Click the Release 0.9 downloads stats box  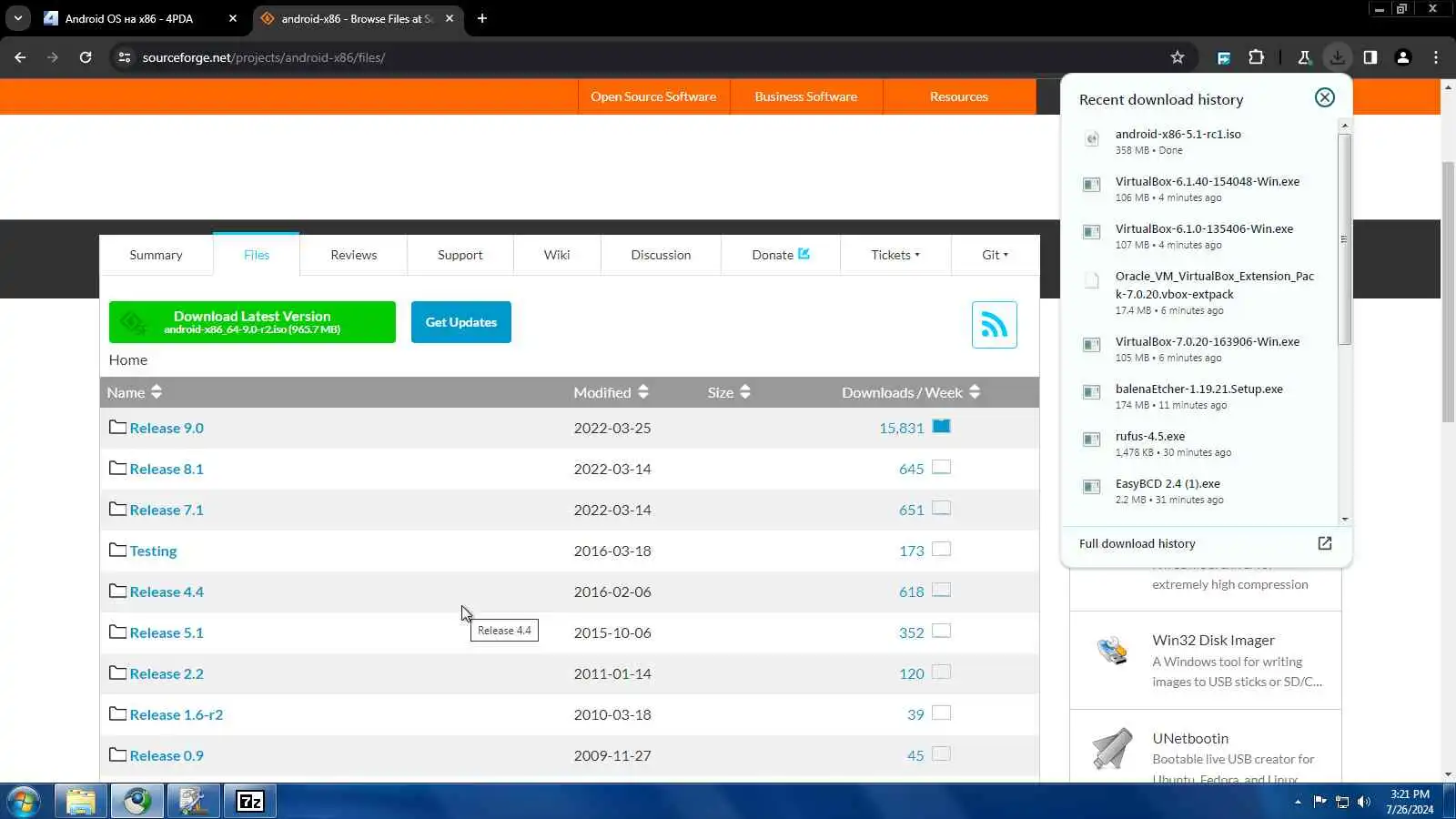point(942,753)
